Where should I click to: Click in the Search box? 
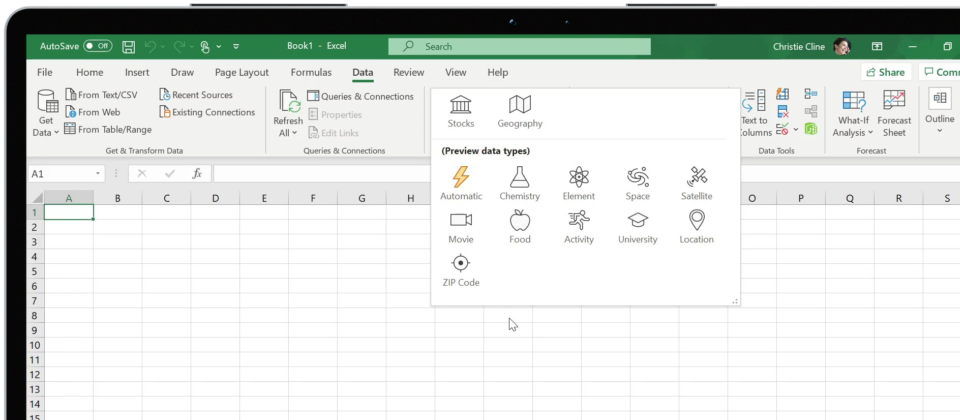pyautogui.click(x=519, y=47)
